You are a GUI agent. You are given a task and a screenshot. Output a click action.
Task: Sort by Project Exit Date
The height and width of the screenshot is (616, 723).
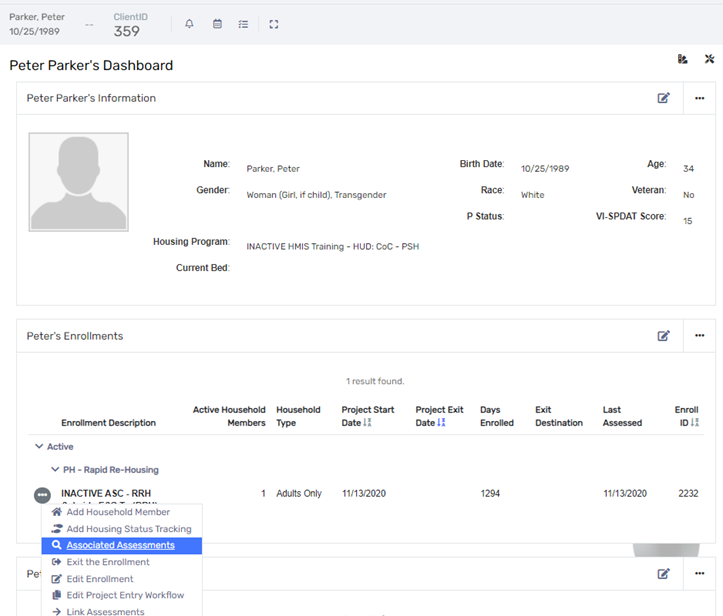[441, 422]
